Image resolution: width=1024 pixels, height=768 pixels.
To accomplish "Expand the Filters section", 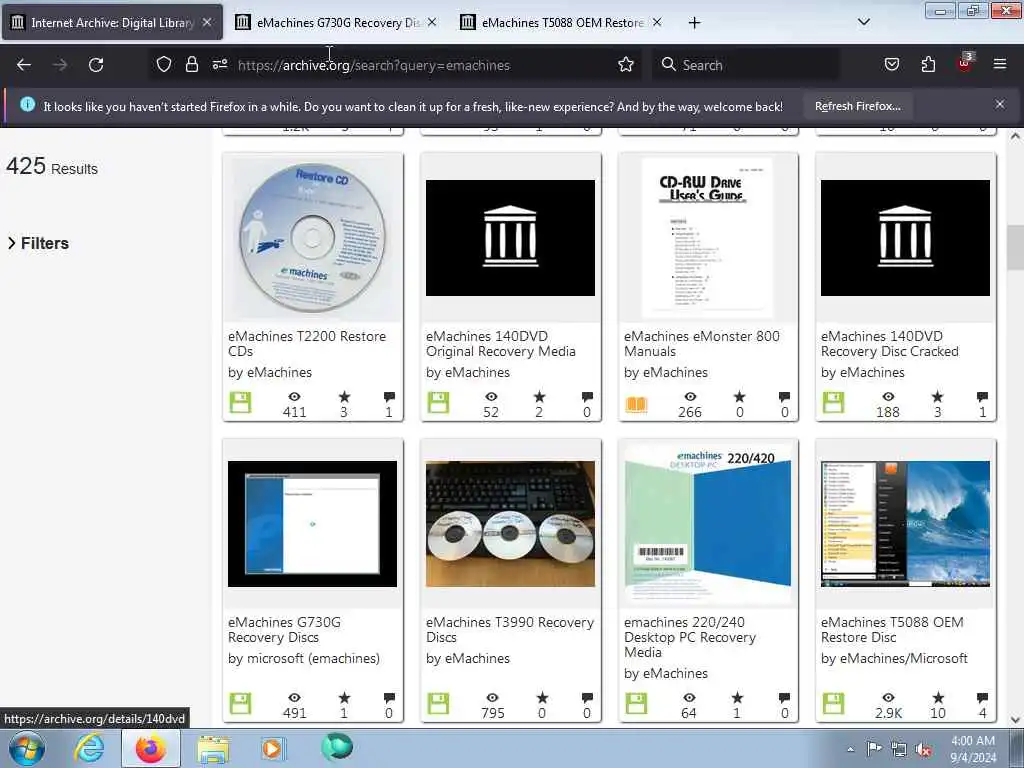I will pos(38,243).
